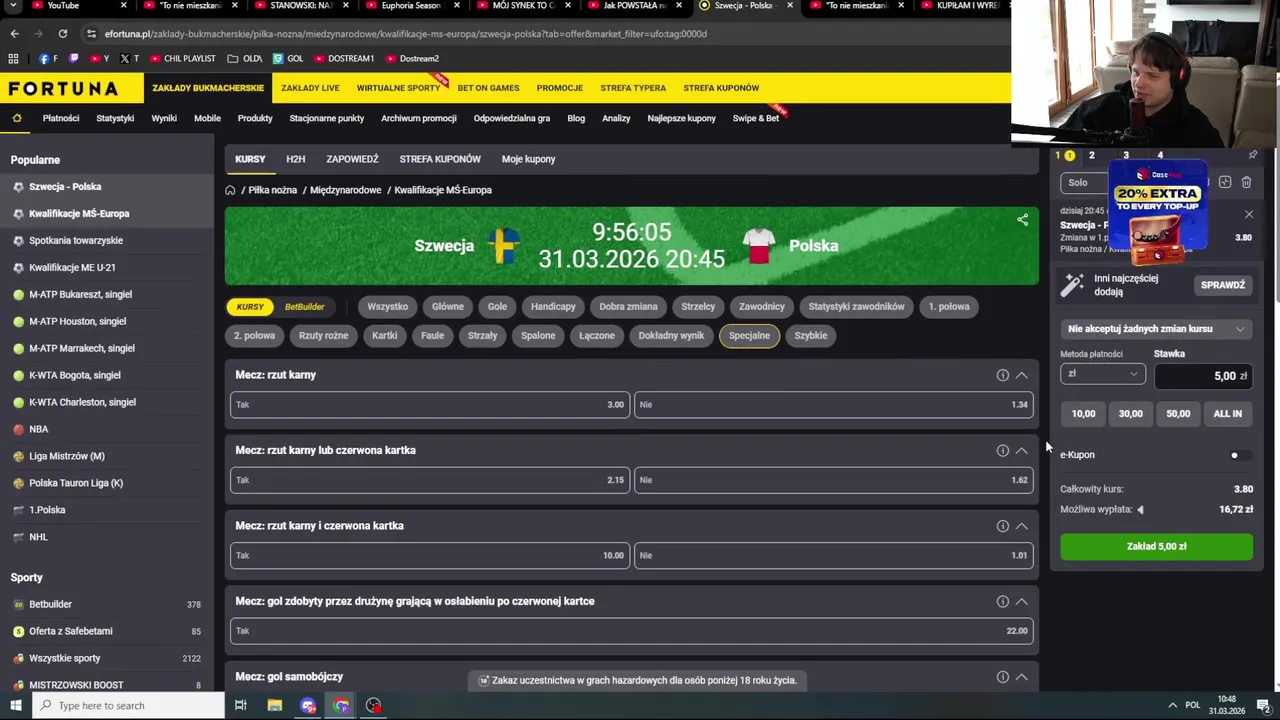Image resolution: width=1280 pixels, height=720 pixels.
Task: Open ZAKŁADY LIVE in main menu
Action: pyautogui.click(x=310, y=88)
